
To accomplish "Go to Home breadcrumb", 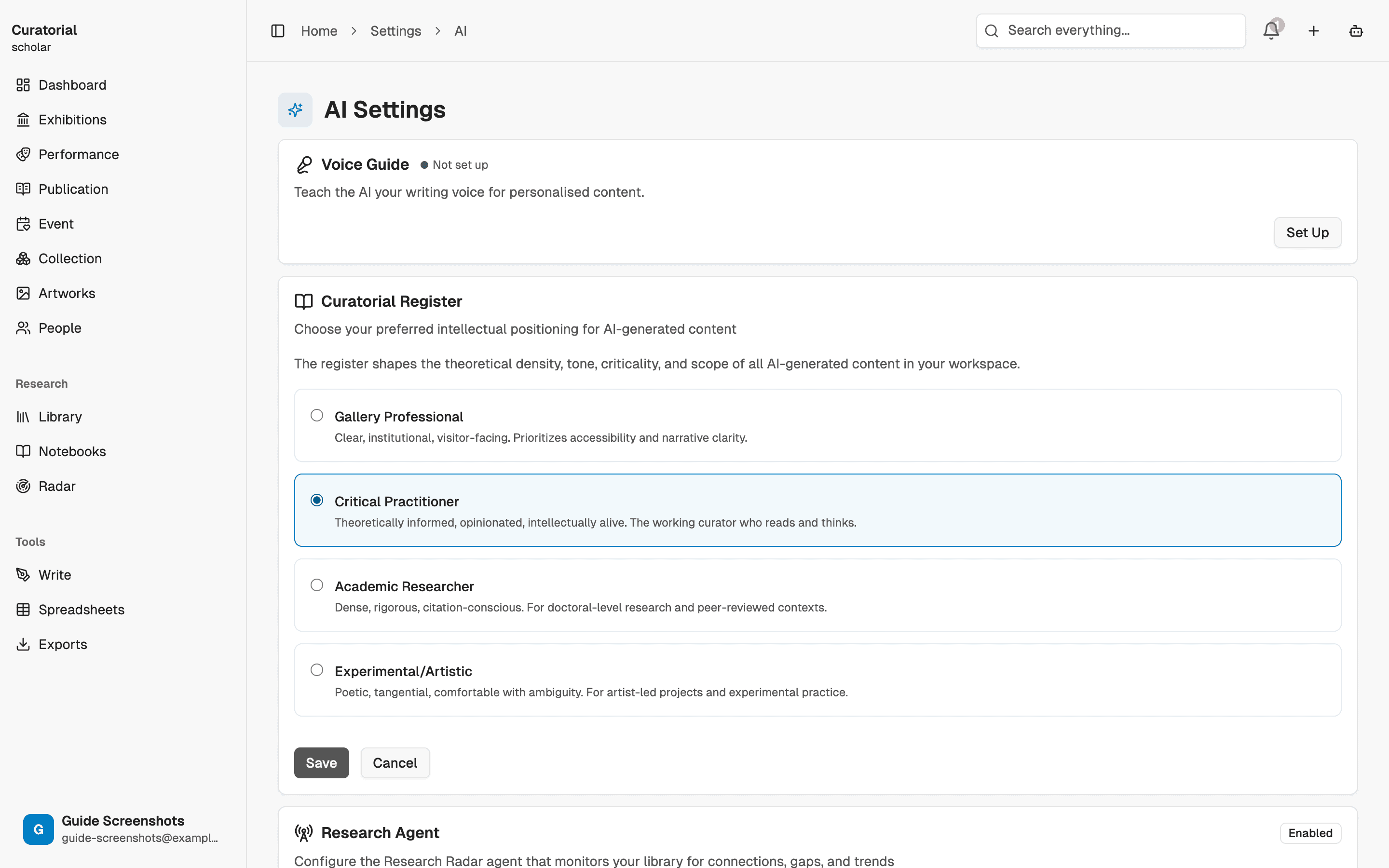I will point(319,31).
